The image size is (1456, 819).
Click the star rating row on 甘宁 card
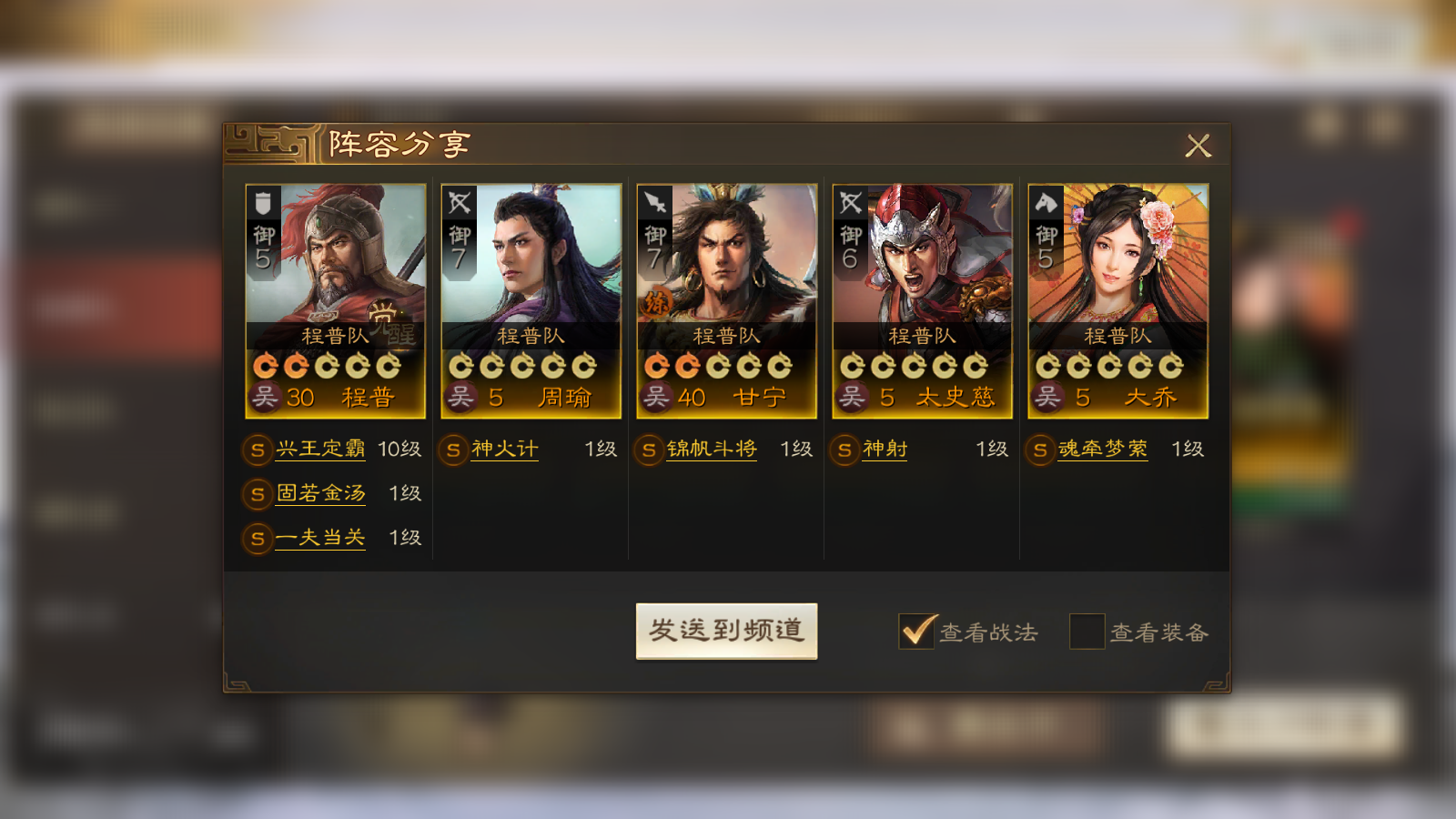coord(718,366)
